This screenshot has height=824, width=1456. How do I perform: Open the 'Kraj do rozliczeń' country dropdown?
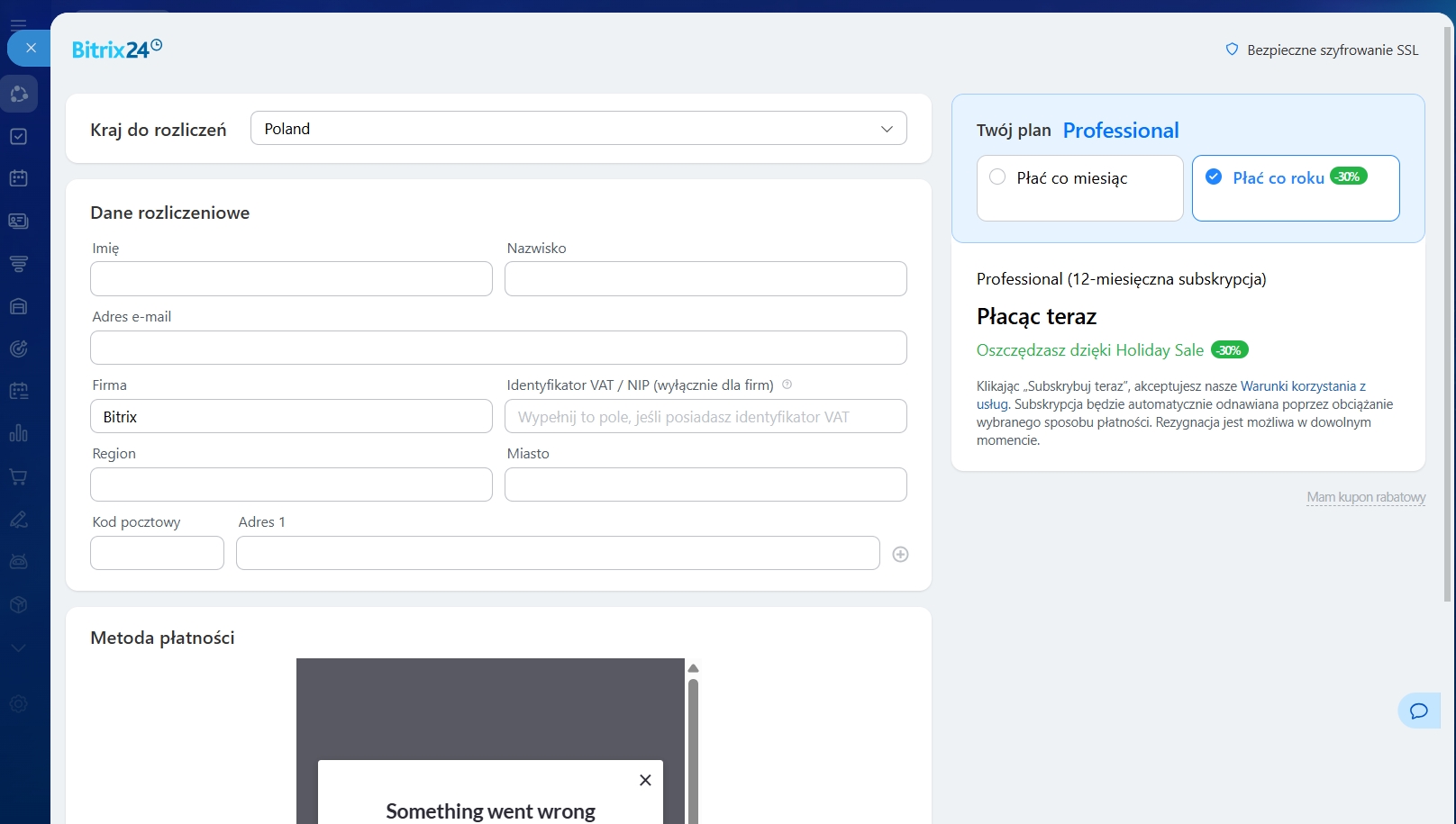(578, 129)
